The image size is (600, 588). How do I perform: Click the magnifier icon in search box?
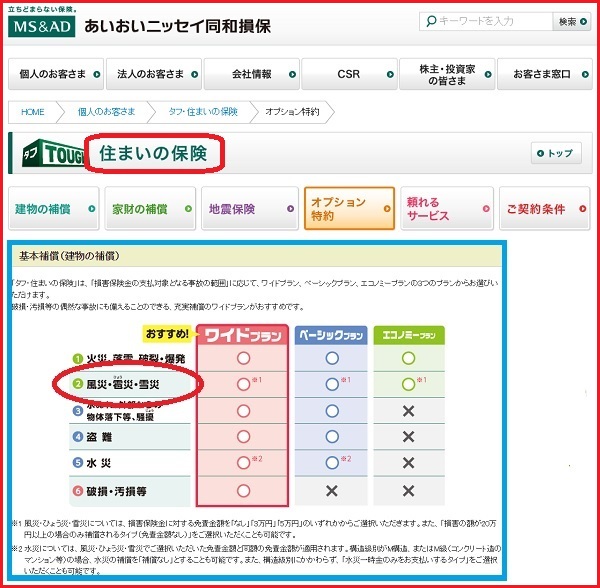click(429, 21)
